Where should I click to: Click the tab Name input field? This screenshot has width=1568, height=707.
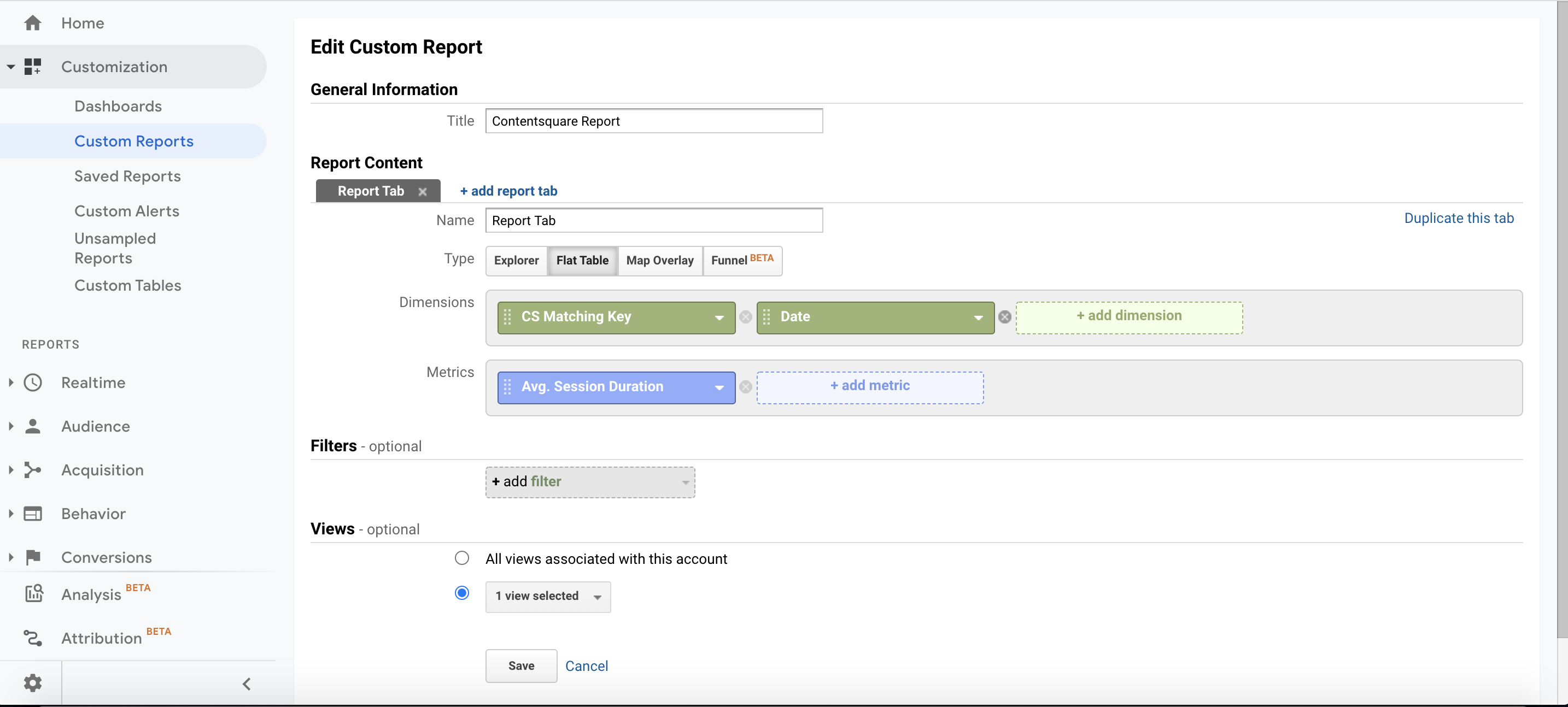(654, 220)
